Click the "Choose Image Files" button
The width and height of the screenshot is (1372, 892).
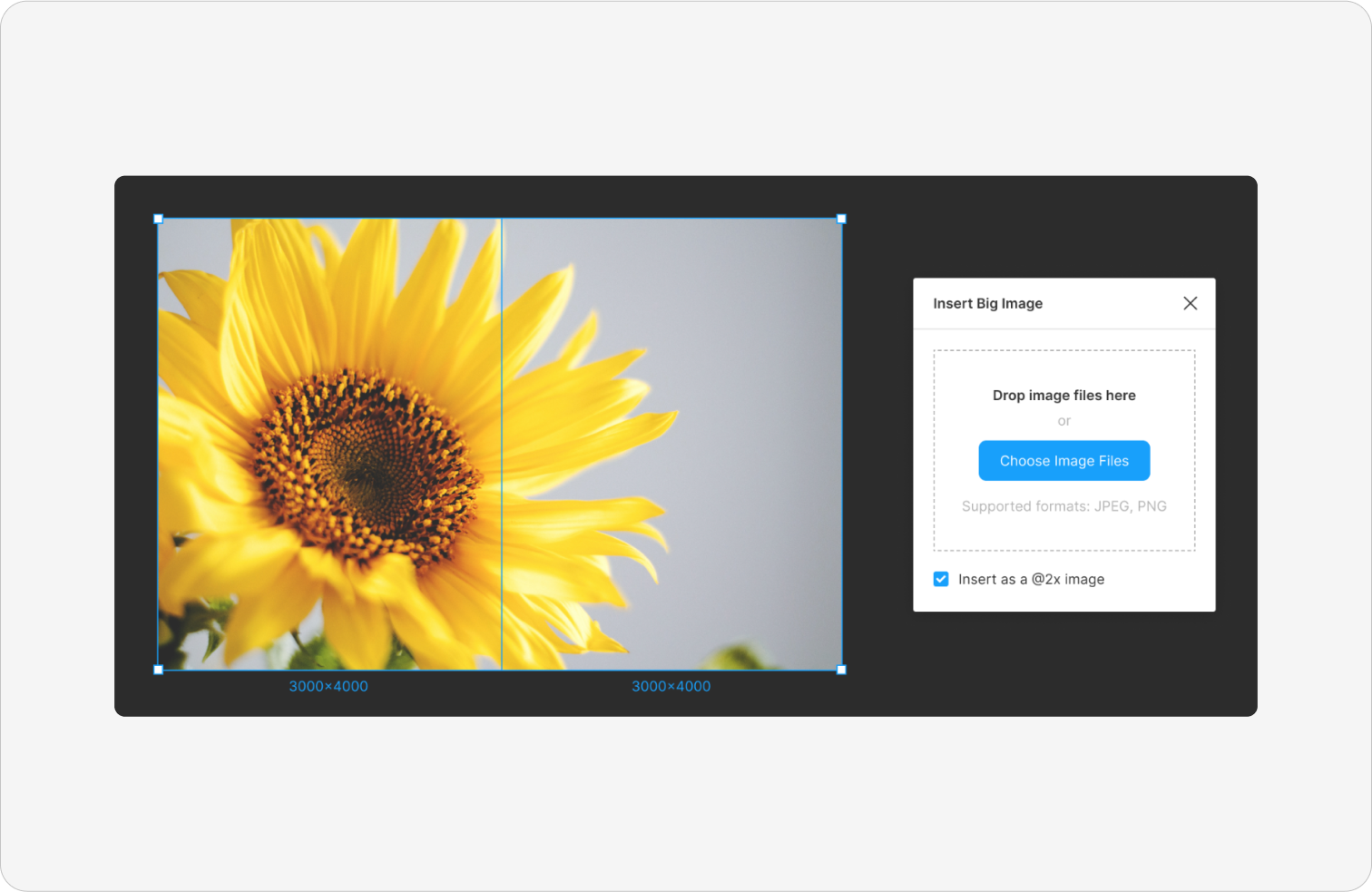pyautogui.click(x=1063, y=460)
